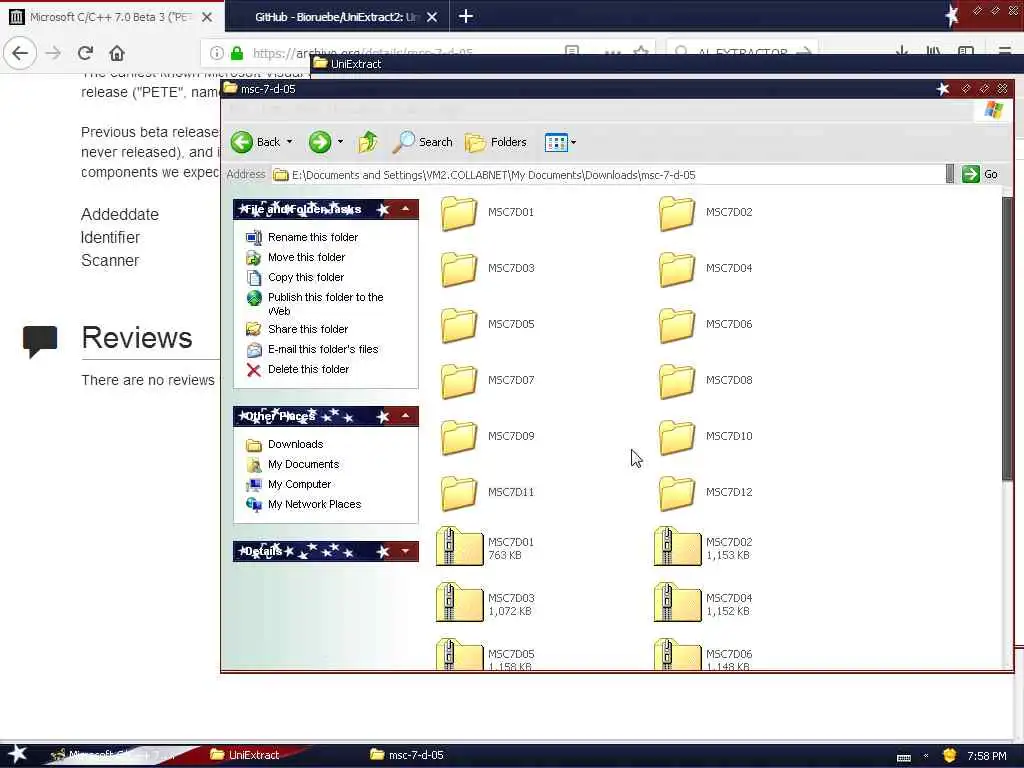The height and width of the screenshot is (768, 1024).
Task: Select the MSC7D12 folder icon
Action: click(677, 493)
